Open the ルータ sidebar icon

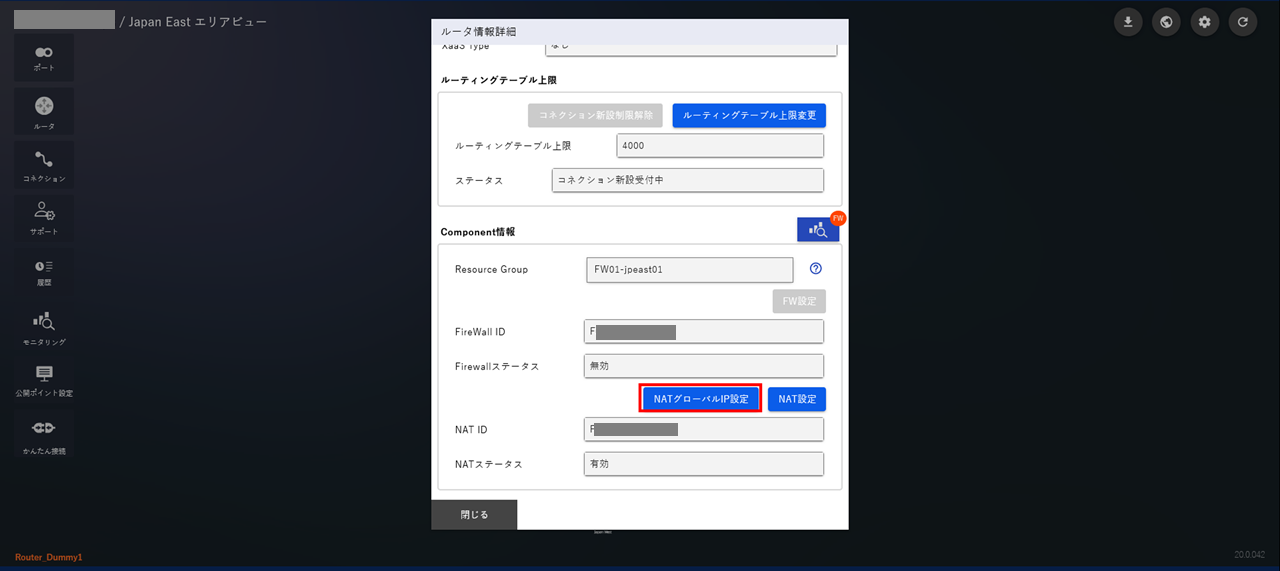click(x=44, y=111)
